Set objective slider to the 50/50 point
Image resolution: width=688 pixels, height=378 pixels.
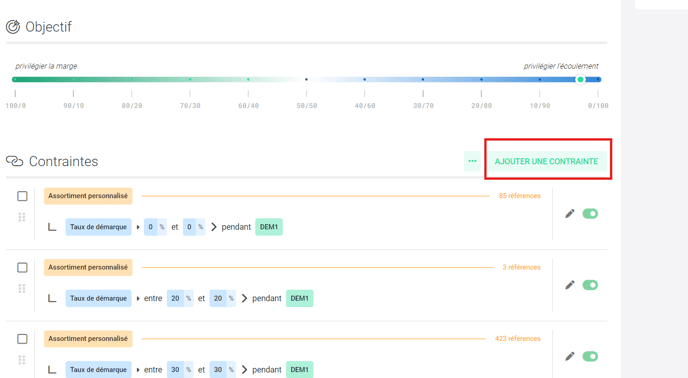pos(306,79)
